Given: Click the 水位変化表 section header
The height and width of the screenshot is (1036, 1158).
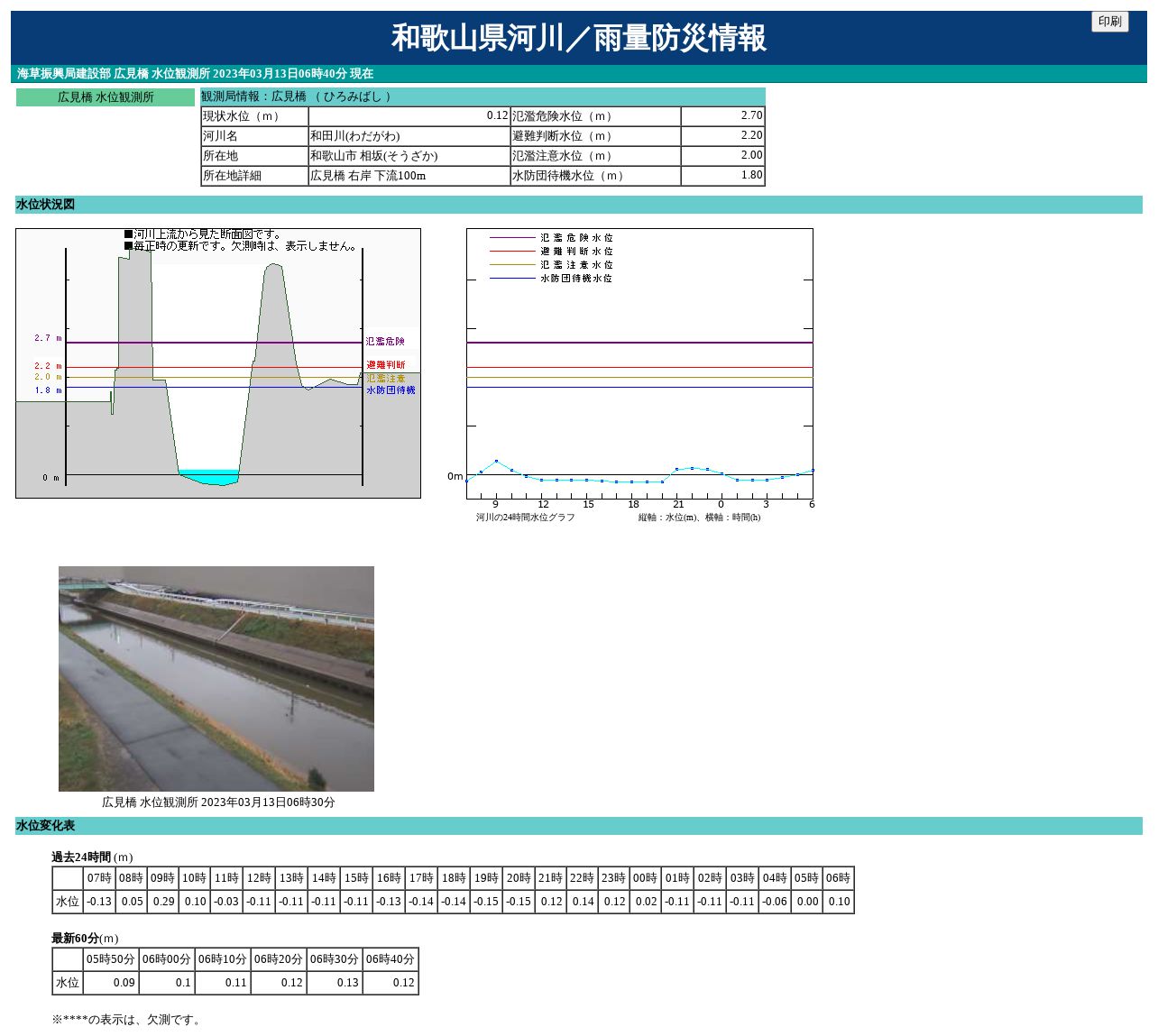Looking at the screenshot, I should 45,826.
